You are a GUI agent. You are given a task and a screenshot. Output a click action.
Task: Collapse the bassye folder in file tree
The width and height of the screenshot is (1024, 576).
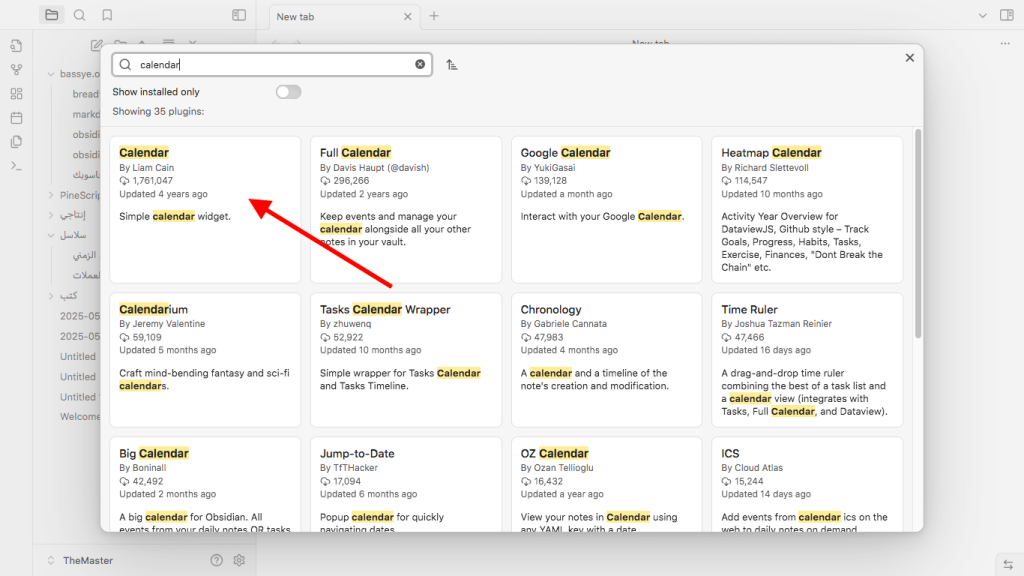[51, 74]
